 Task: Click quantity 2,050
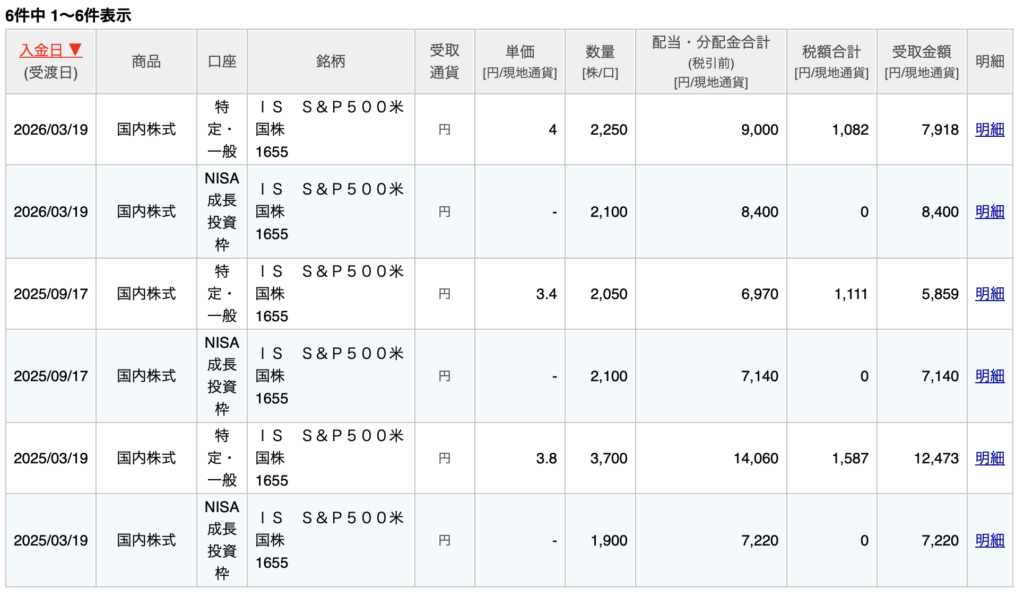click(609, 294)
